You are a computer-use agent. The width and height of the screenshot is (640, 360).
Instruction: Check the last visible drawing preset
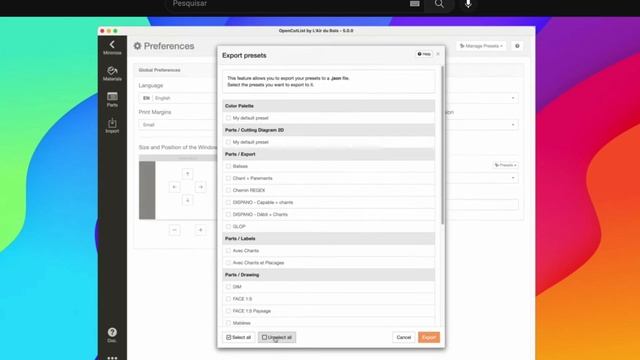coord(228,323)
